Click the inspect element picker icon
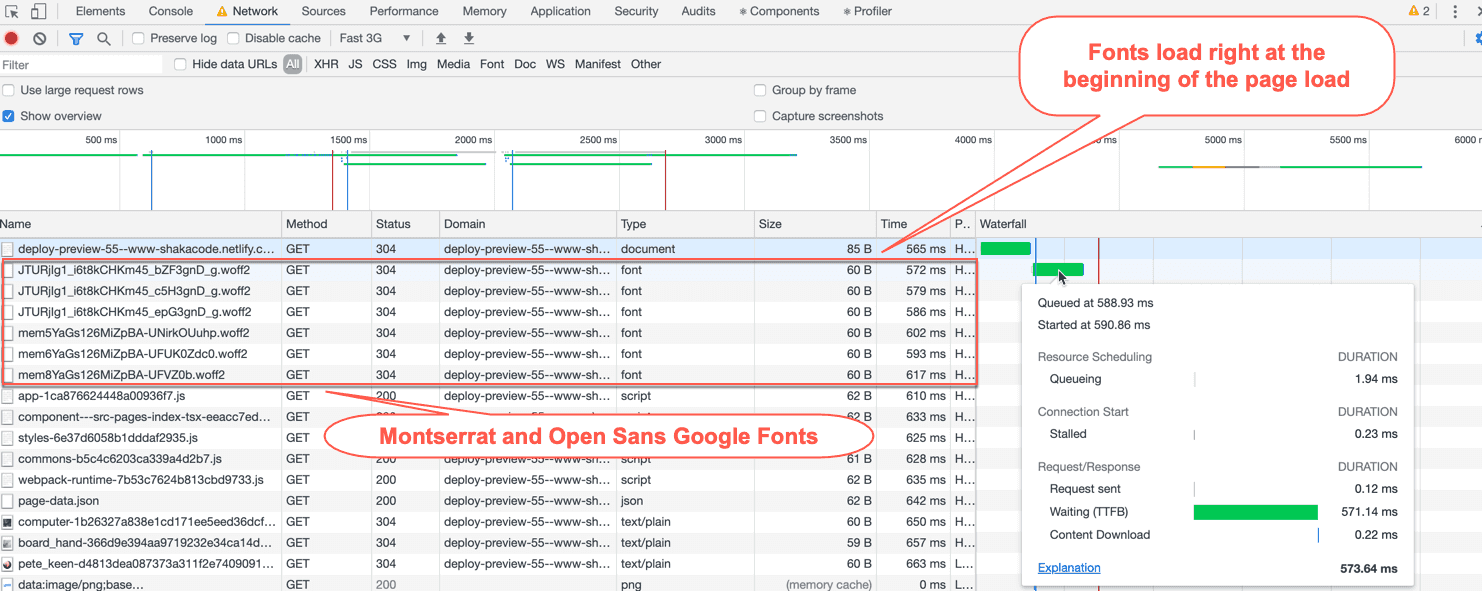This screenshot has height=591, width=1482. pos(13,12)
